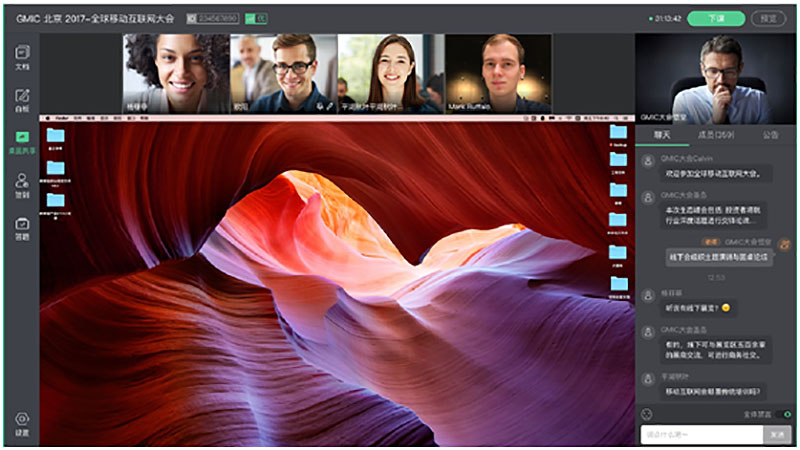Click the Apple logo in shared desktop menu bar
The image size is (800, 450).
[x=47, y=118]
